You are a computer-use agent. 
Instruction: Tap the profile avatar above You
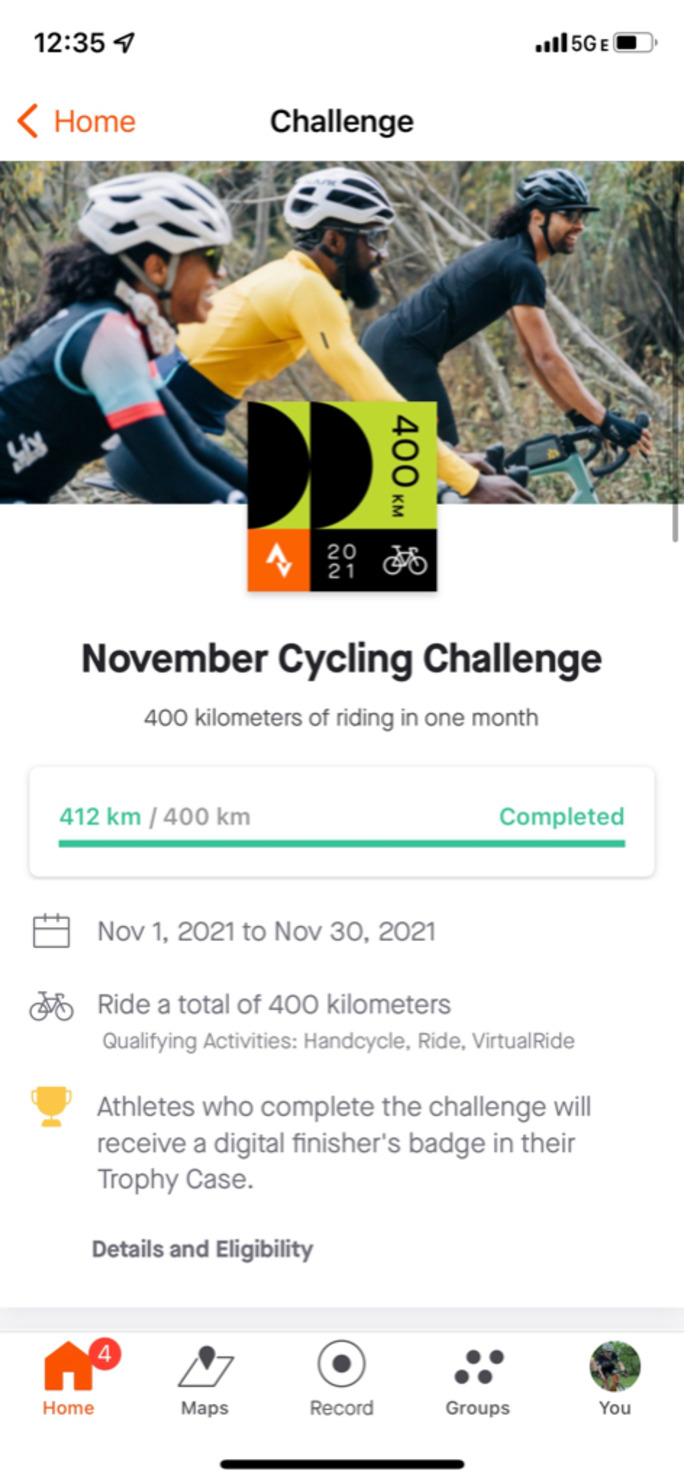pyautogui.click(x=615, y=1366)
